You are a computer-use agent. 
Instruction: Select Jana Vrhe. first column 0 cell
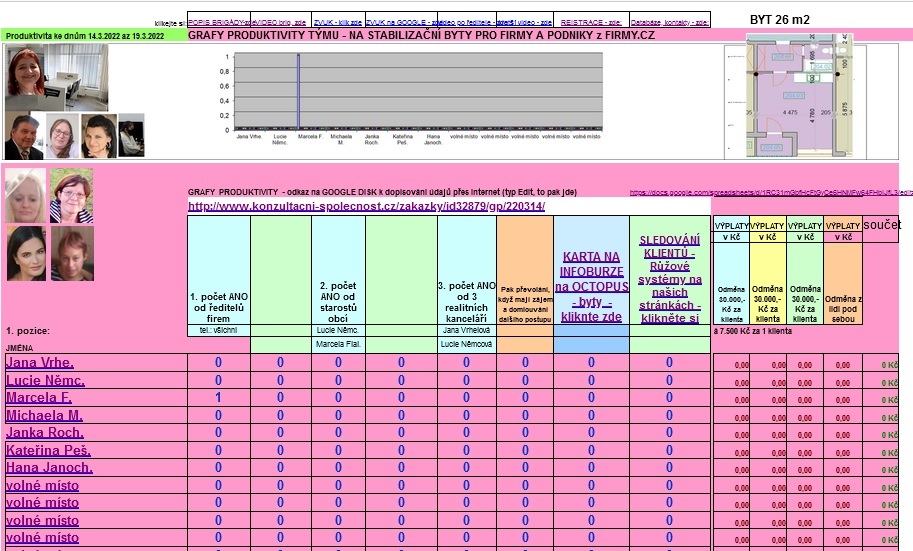pyautogui.click(x=218, y=362)
